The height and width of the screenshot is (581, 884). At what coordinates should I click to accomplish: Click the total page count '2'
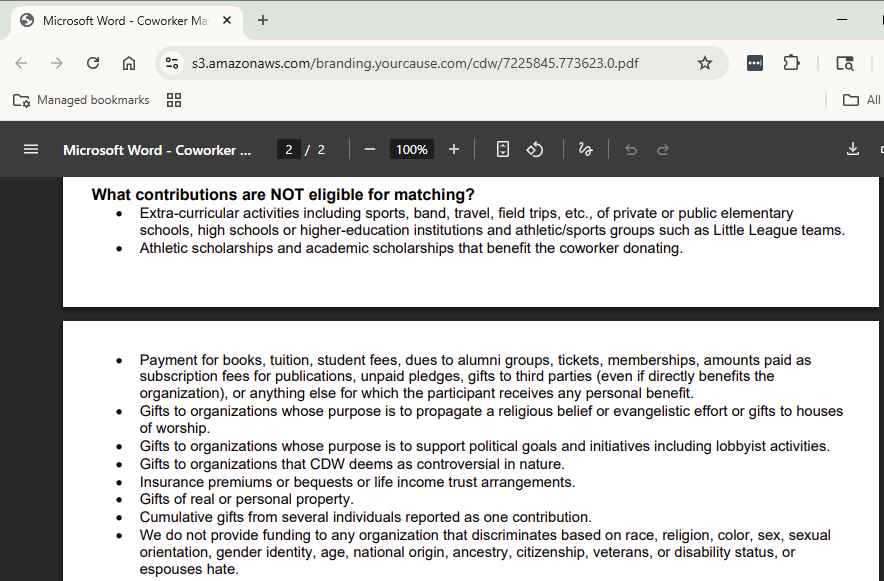click(x=321, y=149)
